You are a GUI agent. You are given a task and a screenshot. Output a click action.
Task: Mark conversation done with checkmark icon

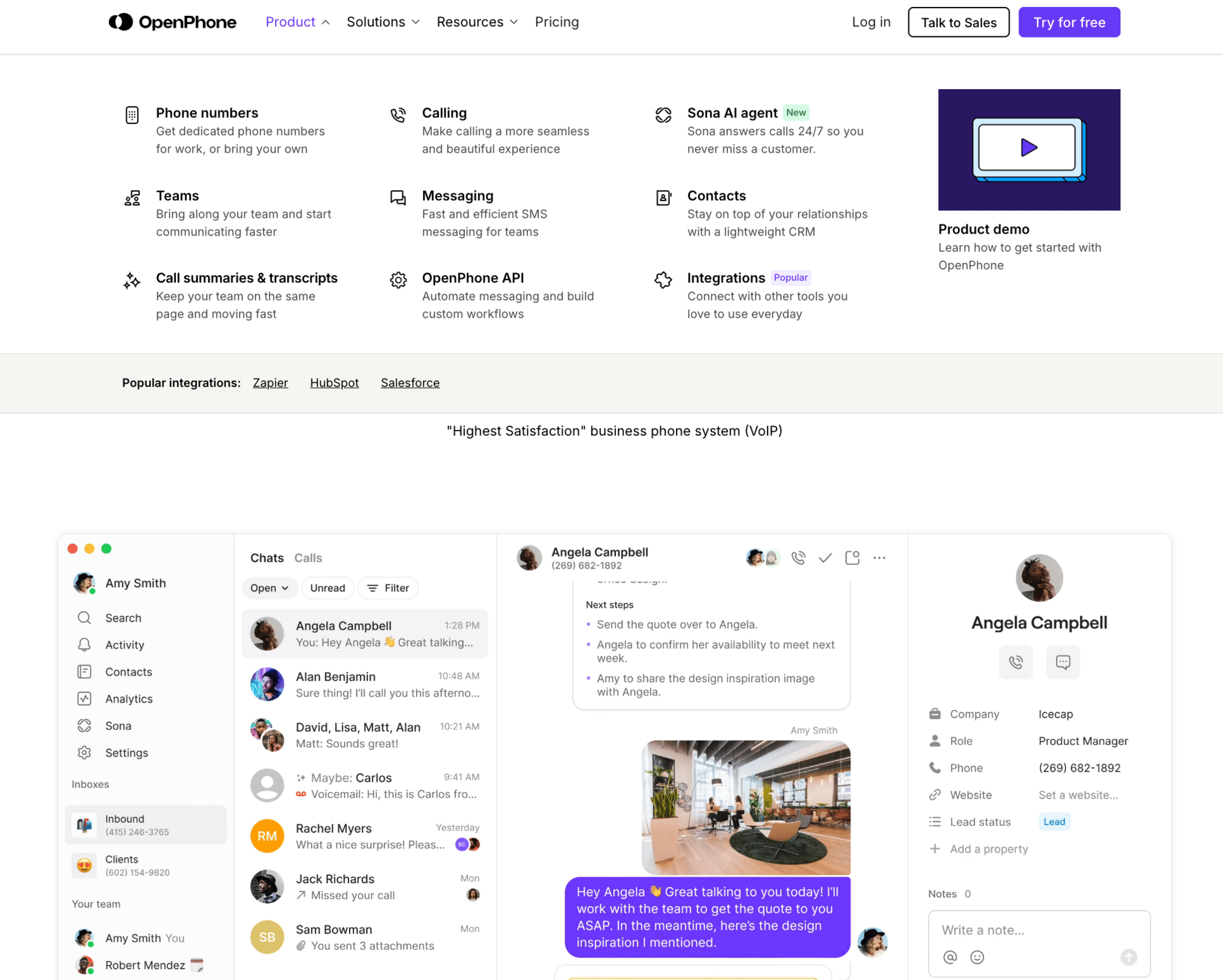pyautogui.click(x=825, y=558)
